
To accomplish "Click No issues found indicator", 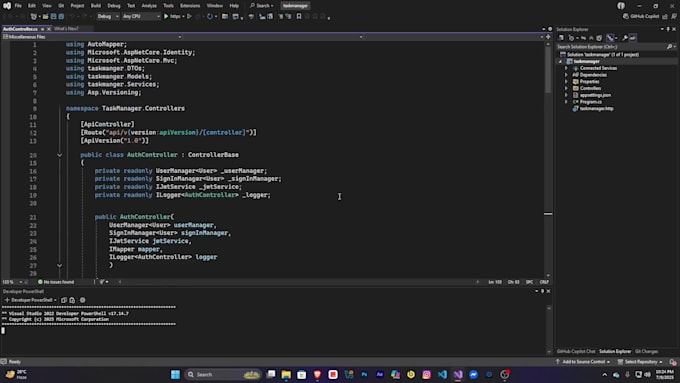I will (x=56, y=282).
